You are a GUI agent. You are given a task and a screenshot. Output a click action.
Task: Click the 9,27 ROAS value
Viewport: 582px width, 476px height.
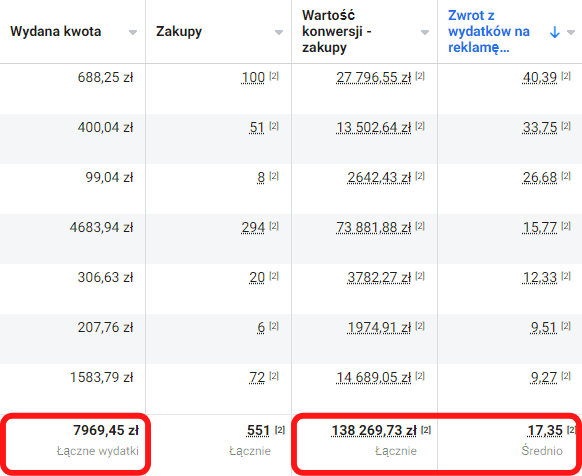[x=543, y=377]
